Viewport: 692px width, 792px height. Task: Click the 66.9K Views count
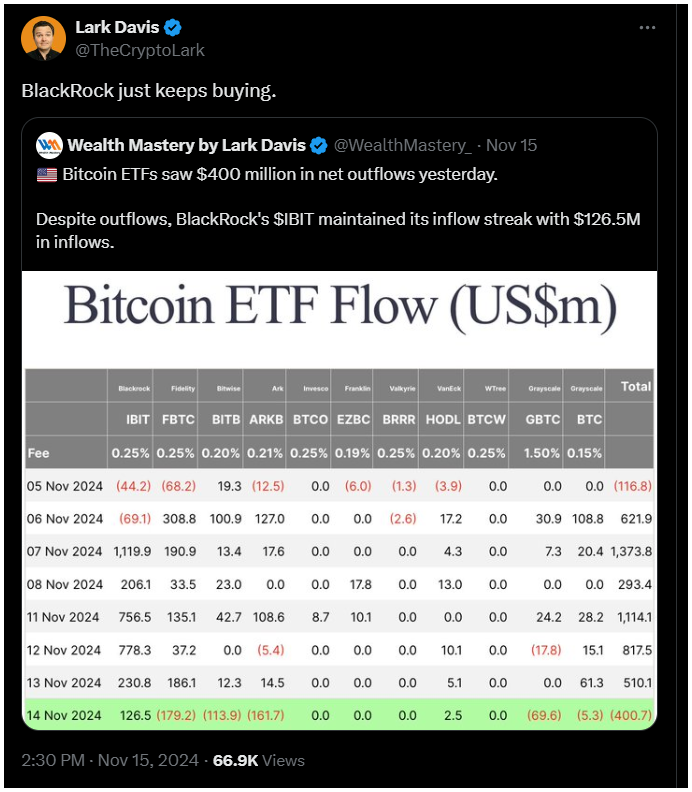(x=259, y=760)
